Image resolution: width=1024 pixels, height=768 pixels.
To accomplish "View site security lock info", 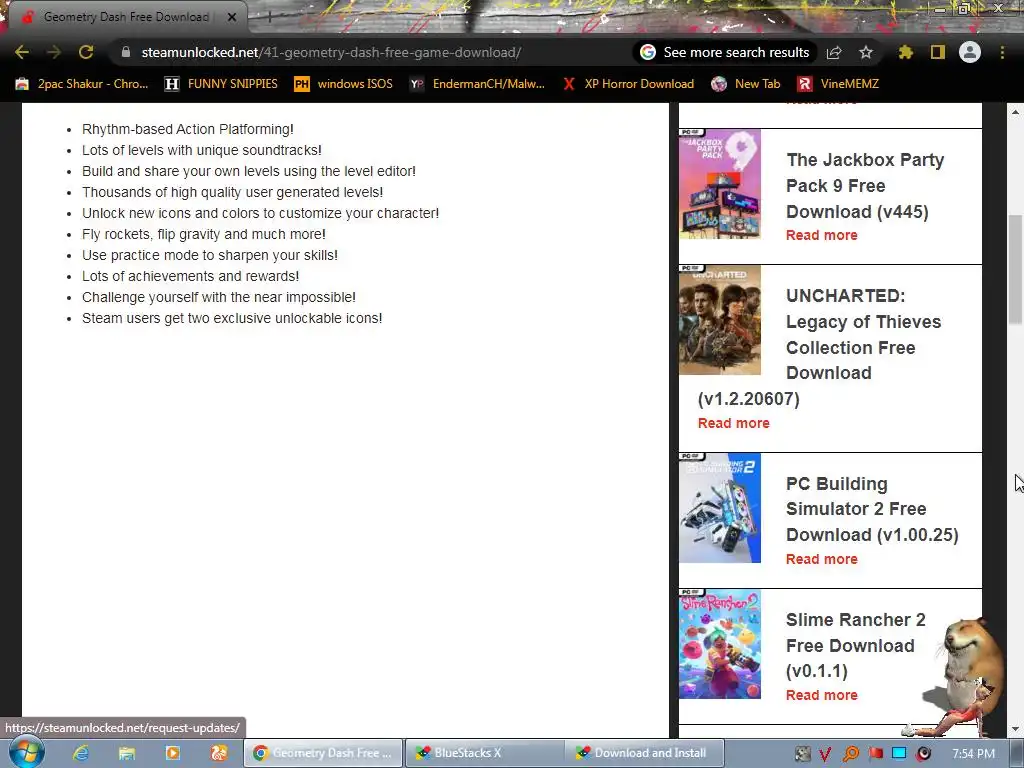I will (126, 52).
